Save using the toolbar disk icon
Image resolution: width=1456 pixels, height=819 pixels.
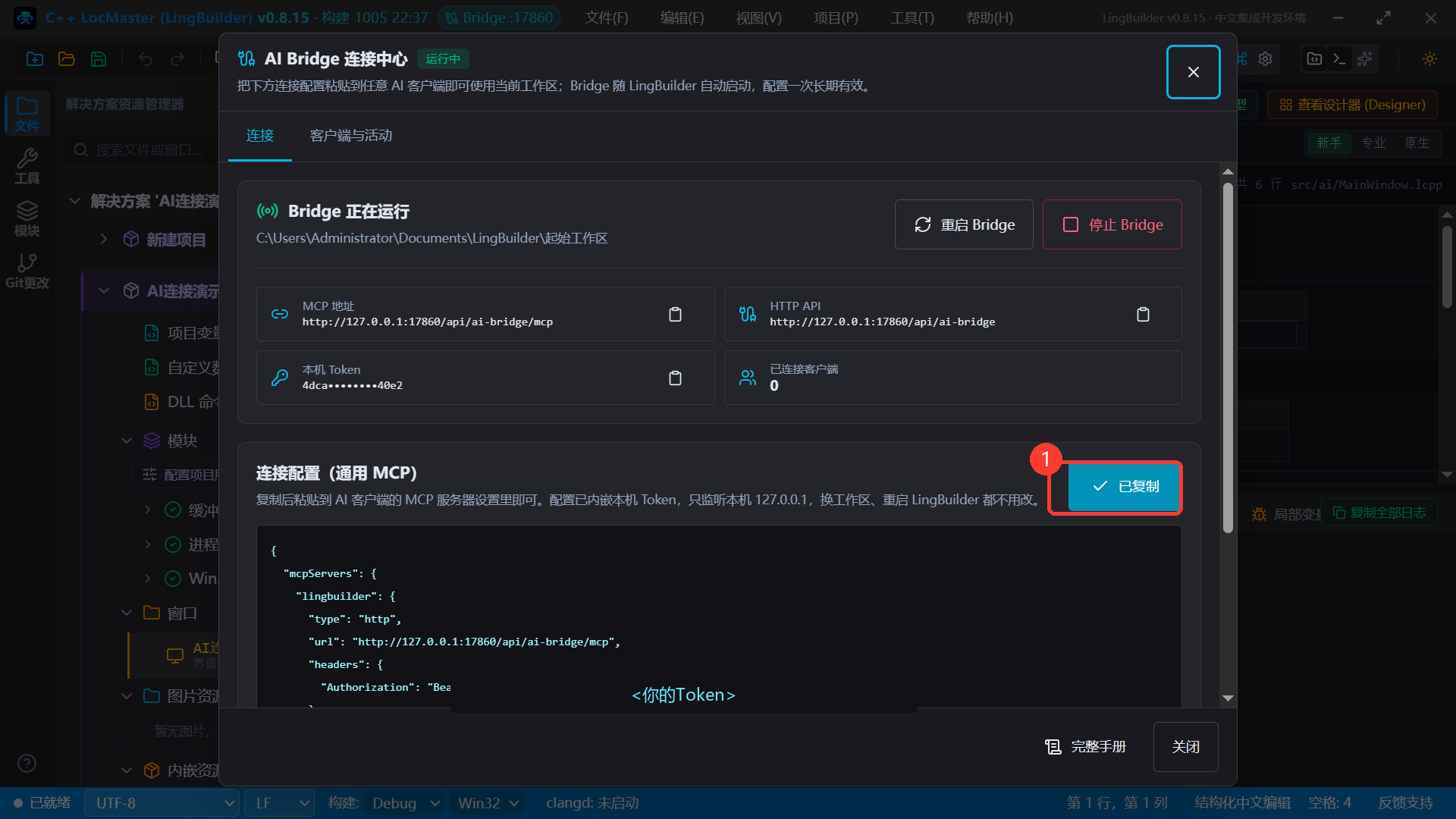[99, 59]
